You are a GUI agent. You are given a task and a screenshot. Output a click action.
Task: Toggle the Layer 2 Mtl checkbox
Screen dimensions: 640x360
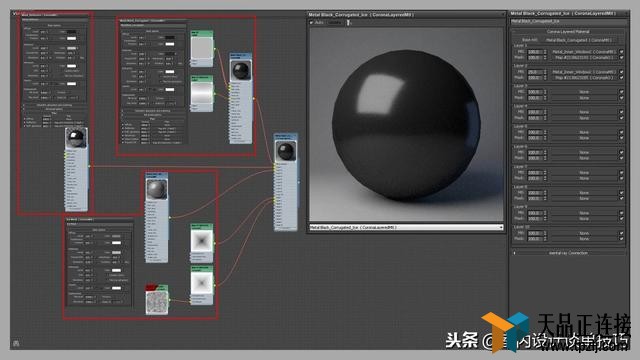[x=621, y=72]
